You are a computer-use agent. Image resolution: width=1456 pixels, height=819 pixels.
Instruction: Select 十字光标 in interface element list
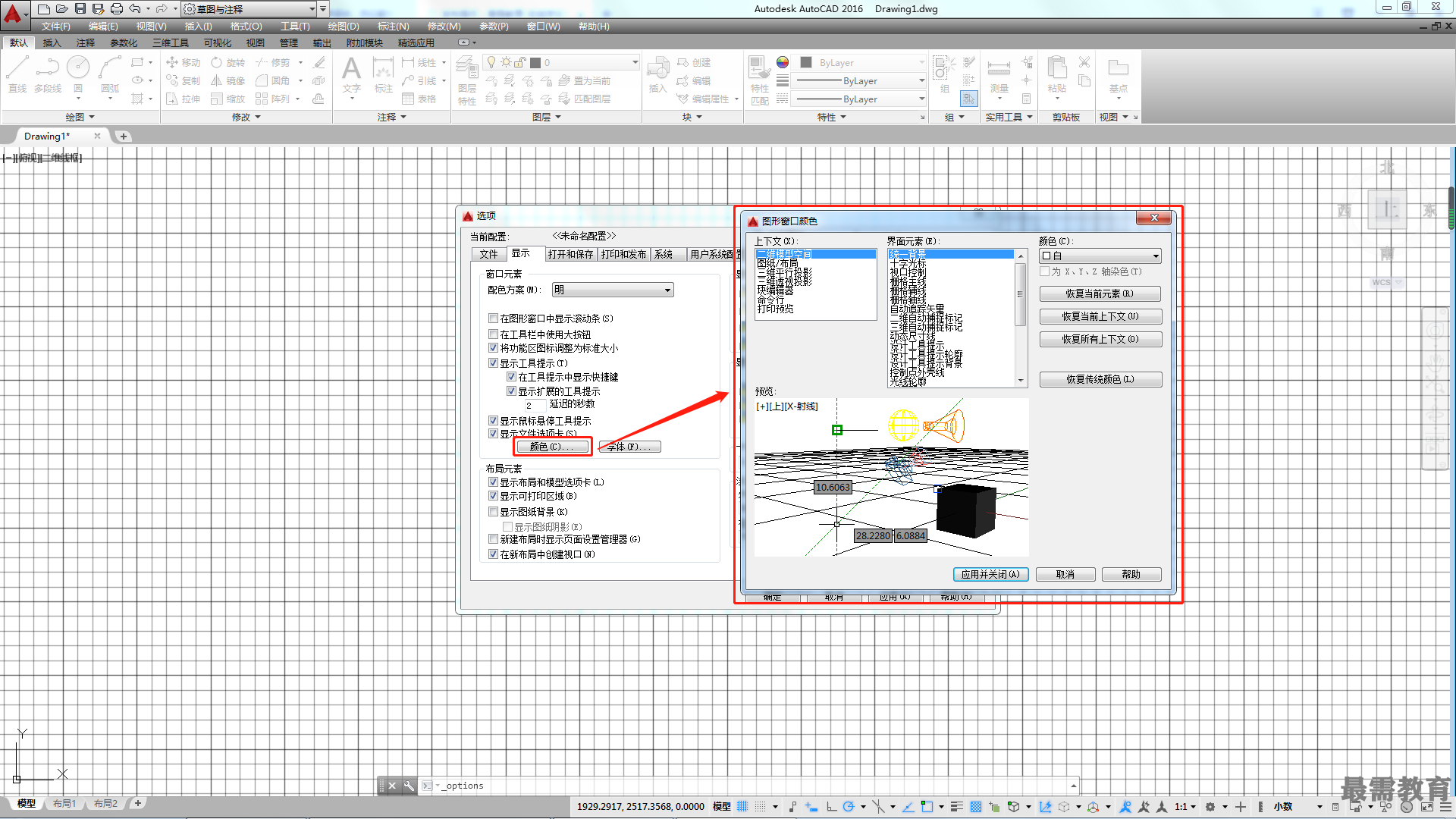[x=908, y=263]
